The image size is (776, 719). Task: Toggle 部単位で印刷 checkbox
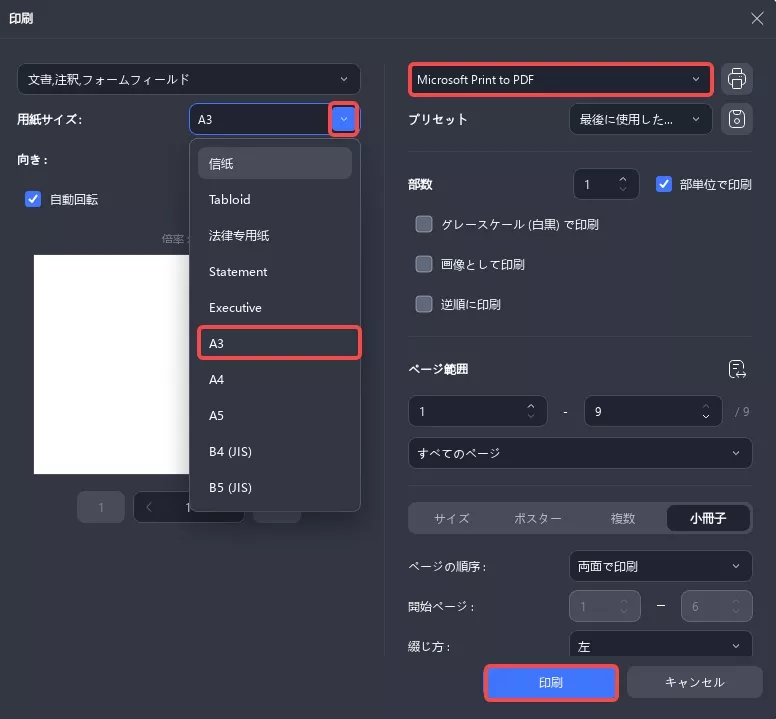pos(664,185)
